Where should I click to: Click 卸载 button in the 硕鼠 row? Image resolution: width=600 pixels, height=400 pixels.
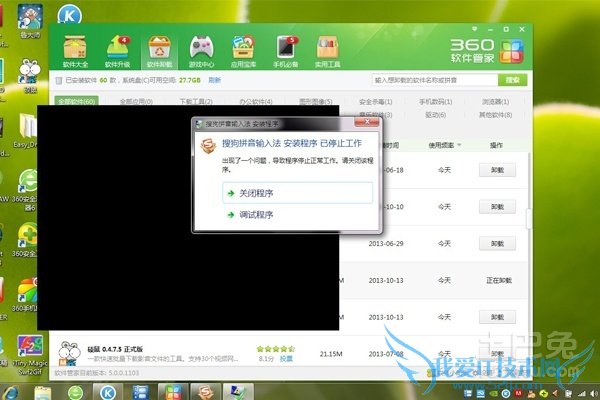pyautogui.click(x=497, y=353)
